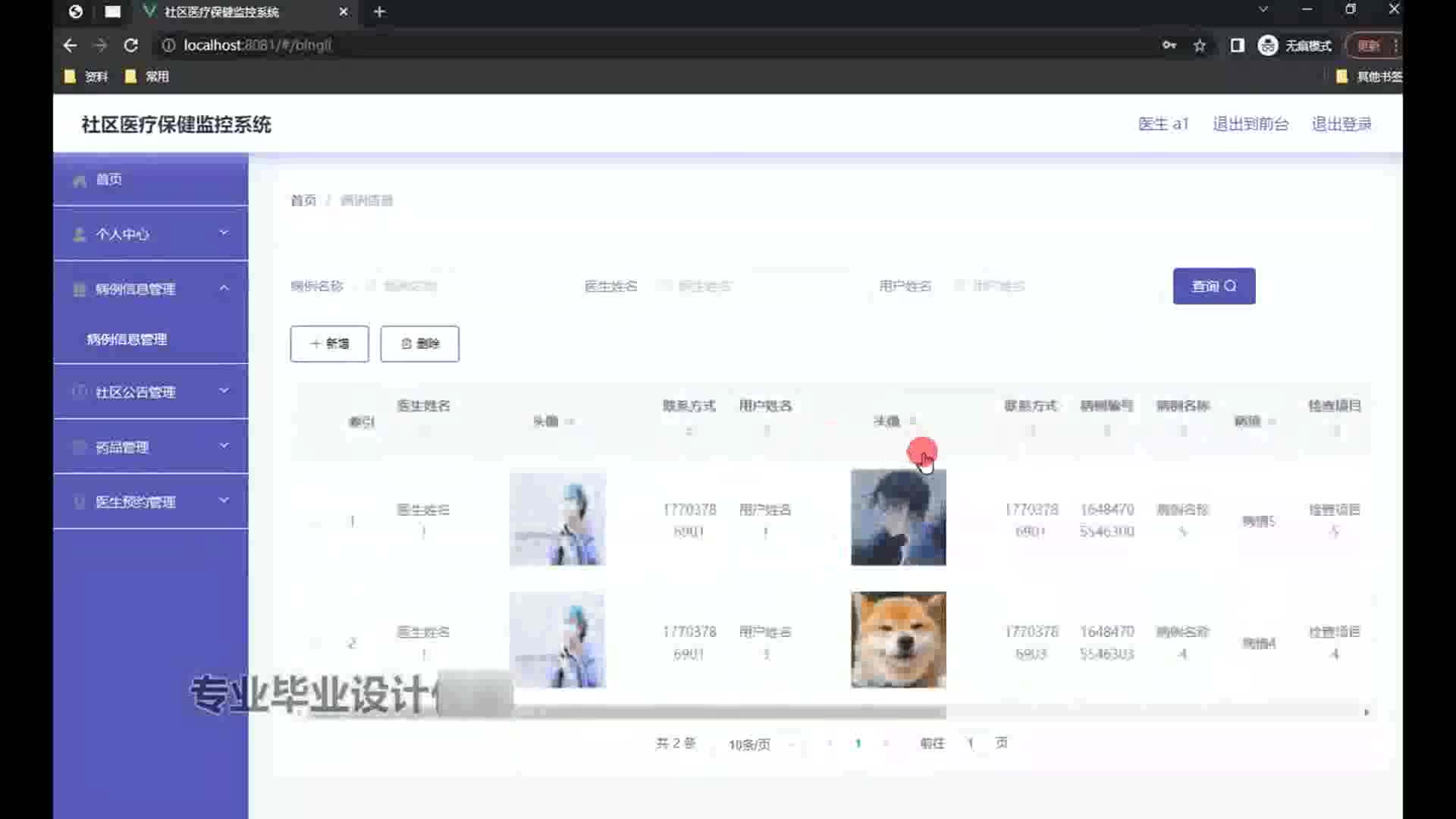Screen dimensions: 1456x819
Task: Open the browser side panel icon
Action: click(x=1238, y=45)
